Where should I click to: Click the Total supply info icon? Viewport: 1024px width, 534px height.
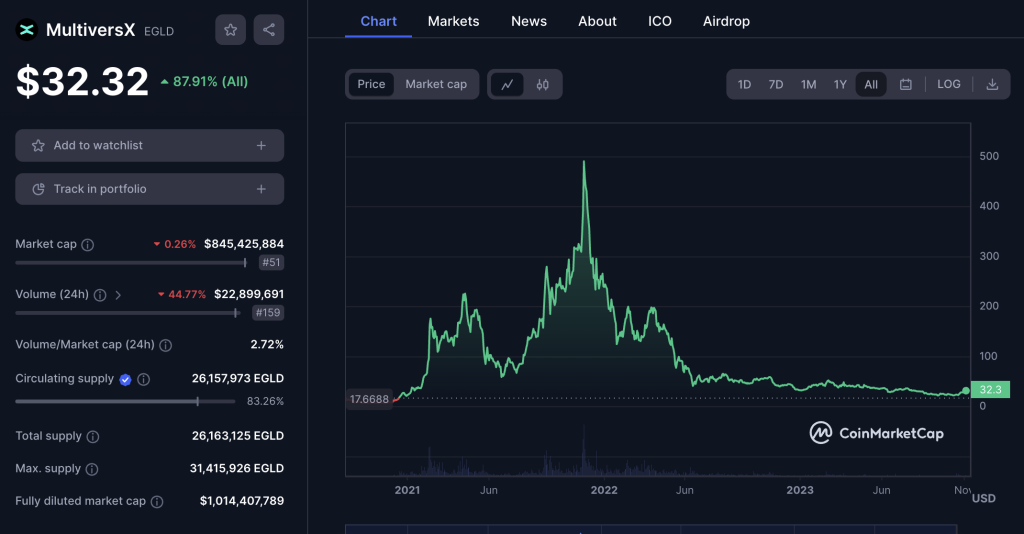pos(93,437)
